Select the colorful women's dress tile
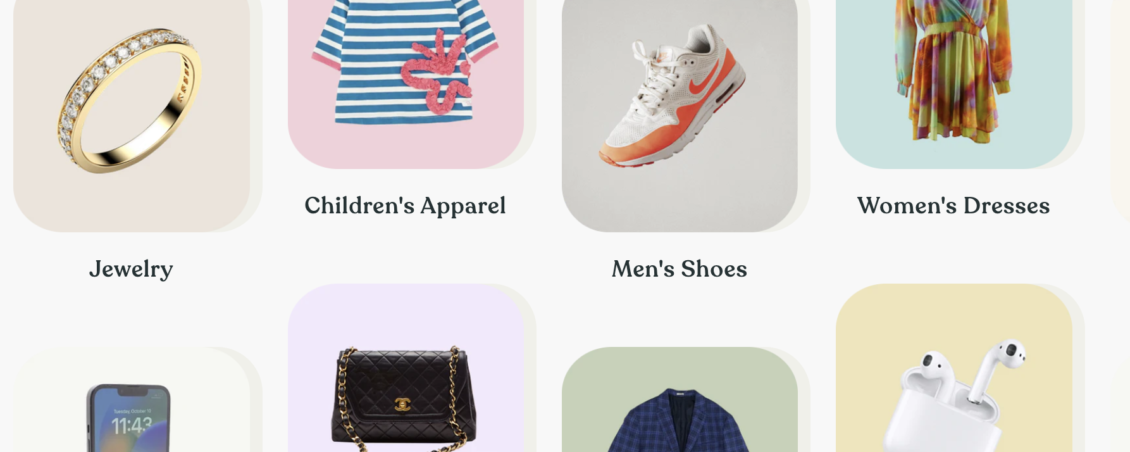The image size is (1130, 452). pyautogui.click(x=953, y=84)
